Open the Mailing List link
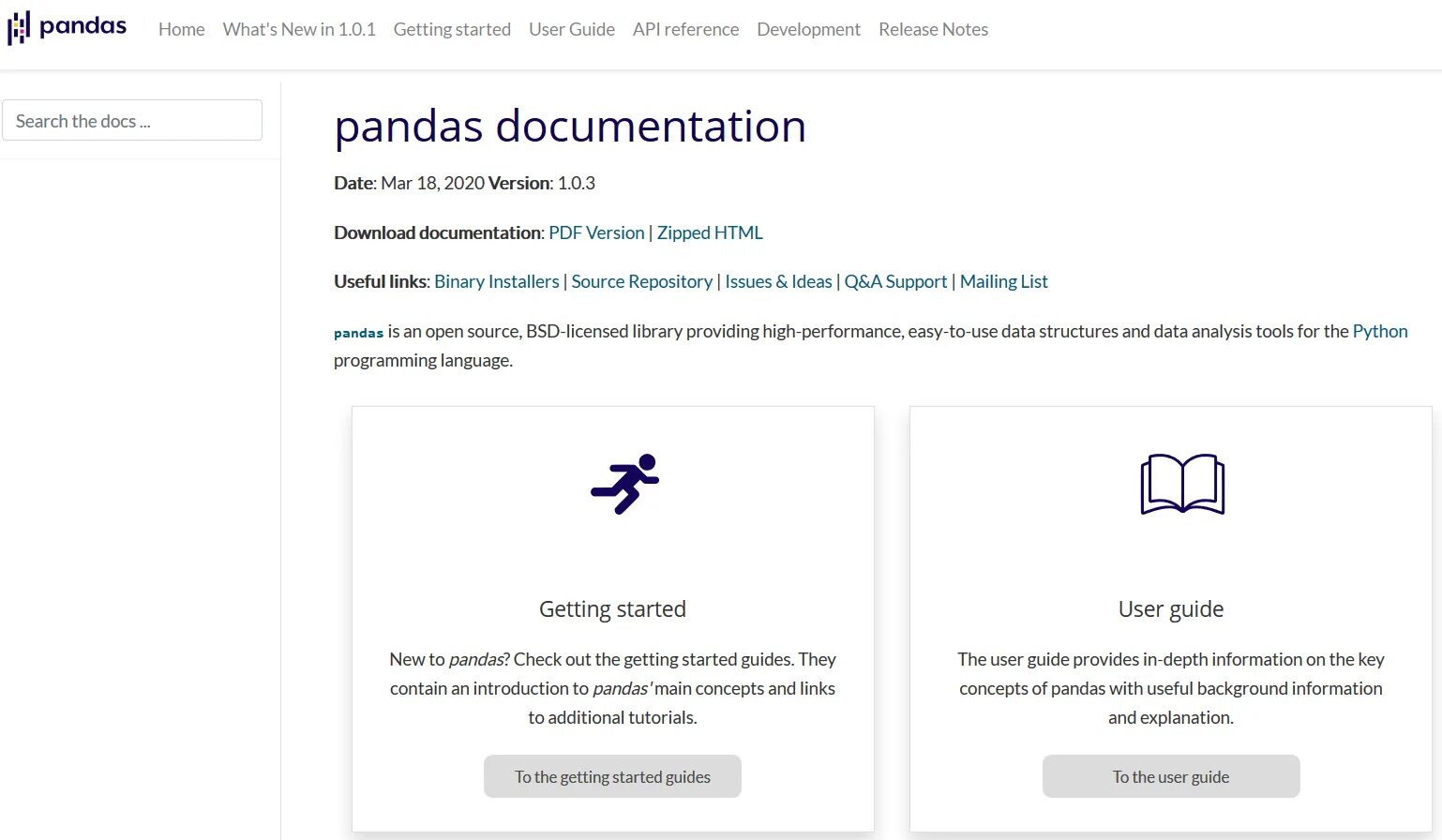This screenshot has height=840, width=1442. pos(1004,281)
